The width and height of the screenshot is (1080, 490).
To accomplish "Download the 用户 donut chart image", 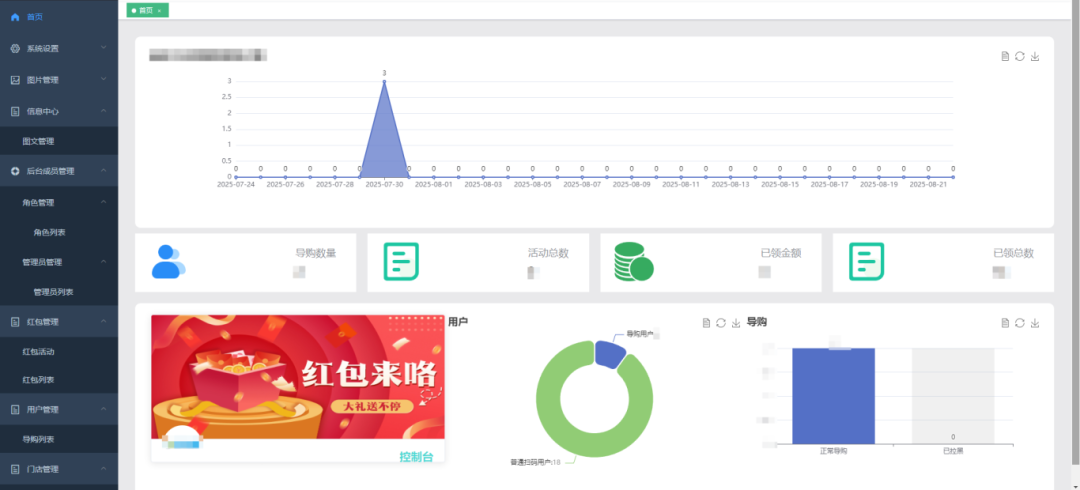I will [x=736, y=323].
